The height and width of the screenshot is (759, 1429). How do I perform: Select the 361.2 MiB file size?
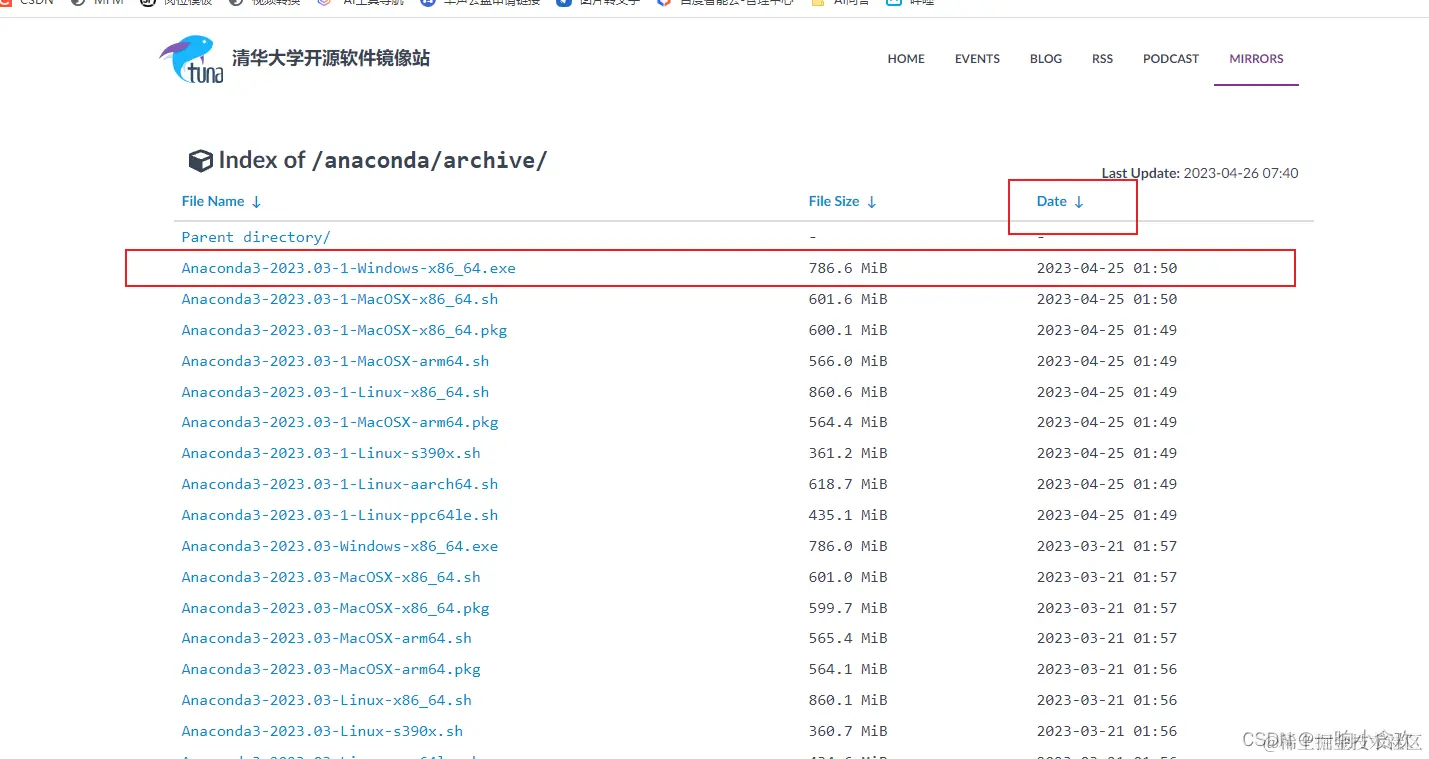pos(848,453)
